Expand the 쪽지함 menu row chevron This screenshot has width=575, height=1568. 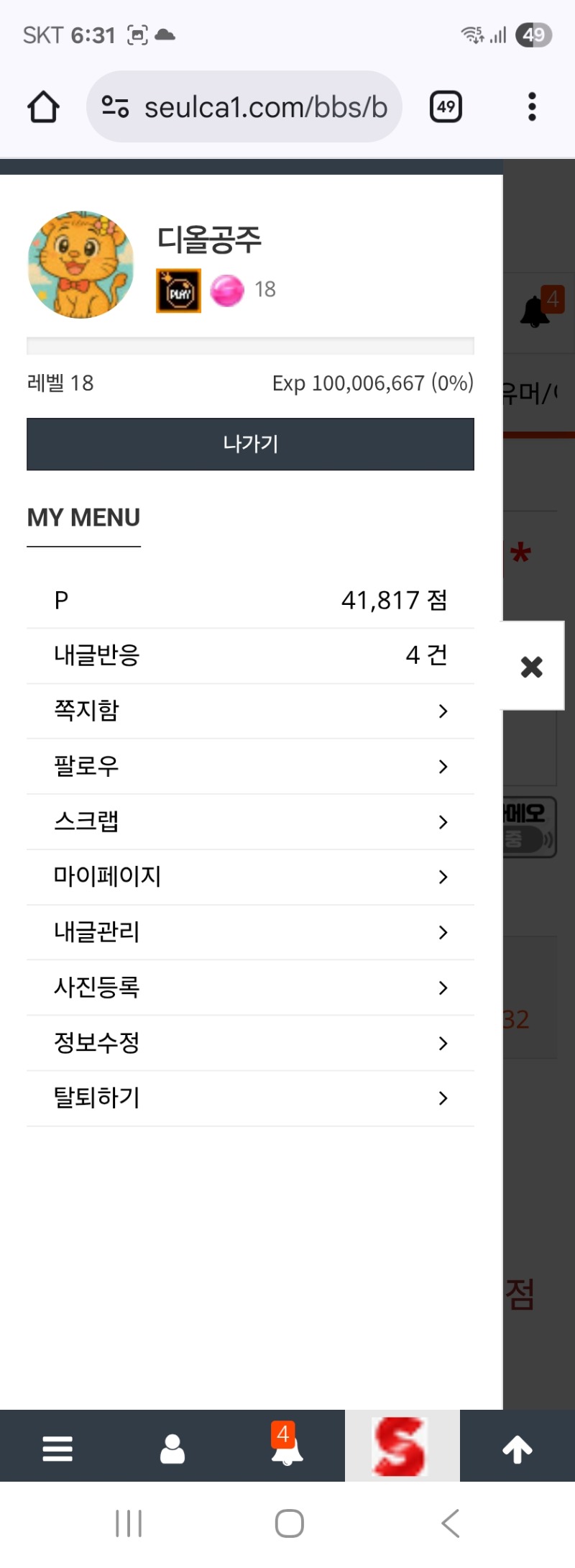pyautogui.click(x=443, y=711)
